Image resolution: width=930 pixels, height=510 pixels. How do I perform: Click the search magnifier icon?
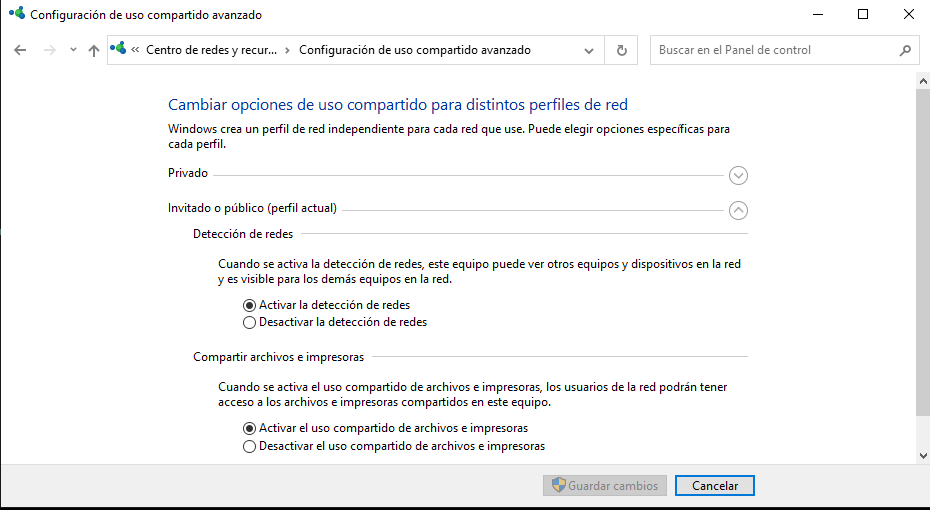[905, 50]
